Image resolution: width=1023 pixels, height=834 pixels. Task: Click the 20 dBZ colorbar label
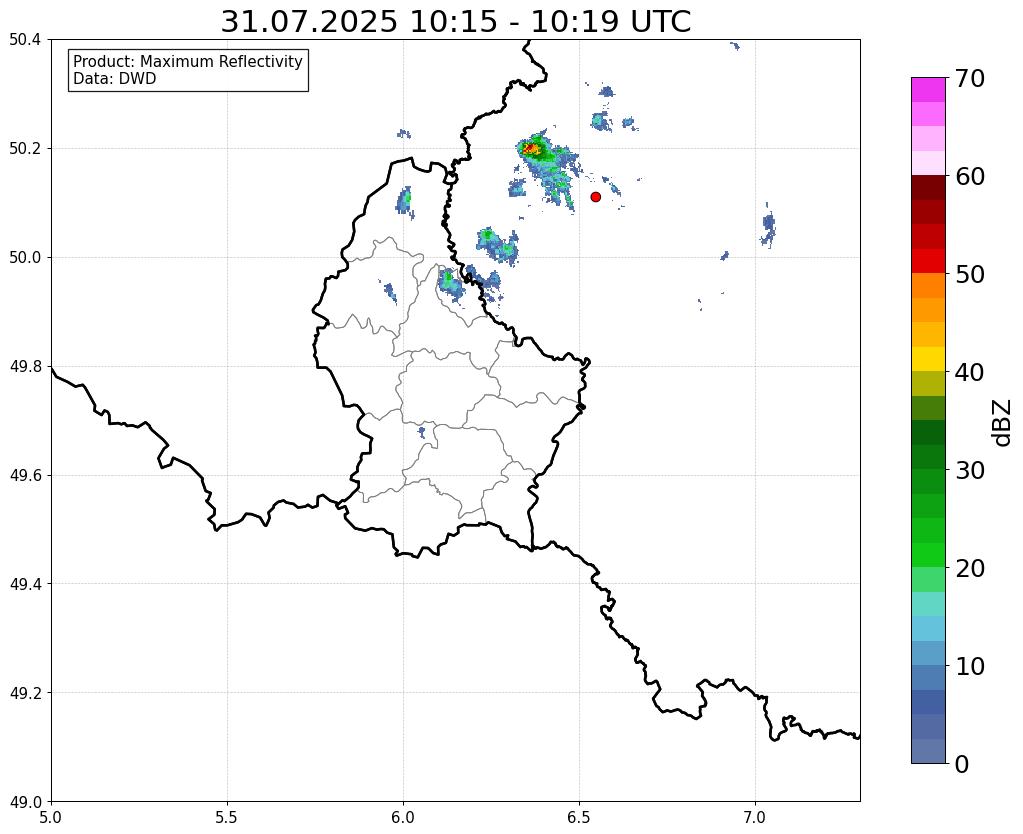tap(970, 567)
